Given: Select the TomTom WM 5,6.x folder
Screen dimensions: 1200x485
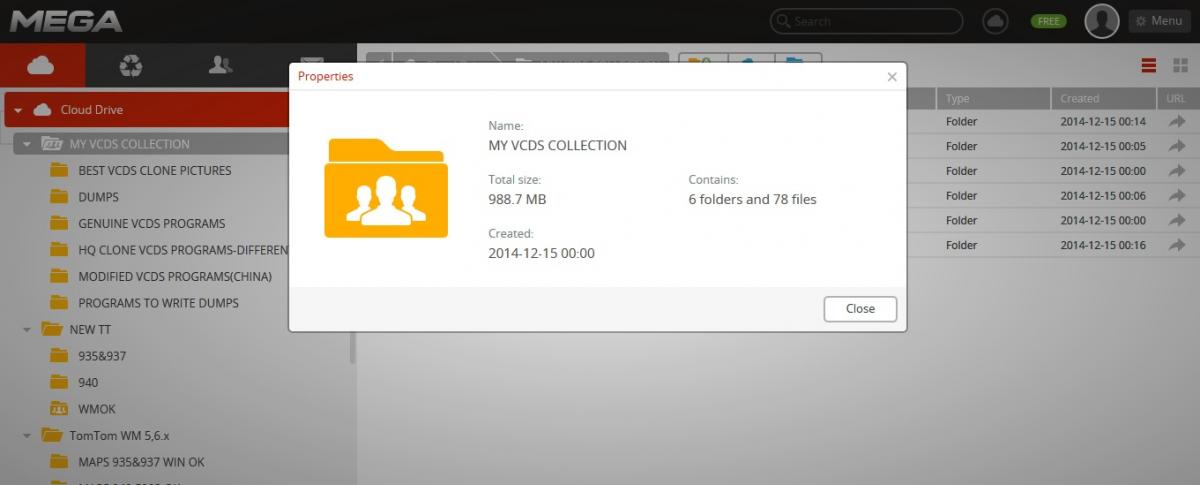Looking at the screenshot, I should [x=119, y=436].
